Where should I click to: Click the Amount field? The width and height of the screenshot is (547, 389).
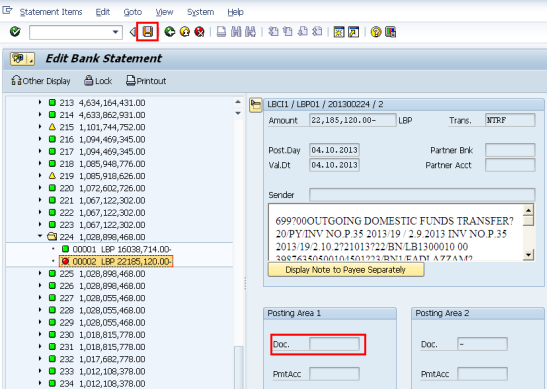click(353, 120)
